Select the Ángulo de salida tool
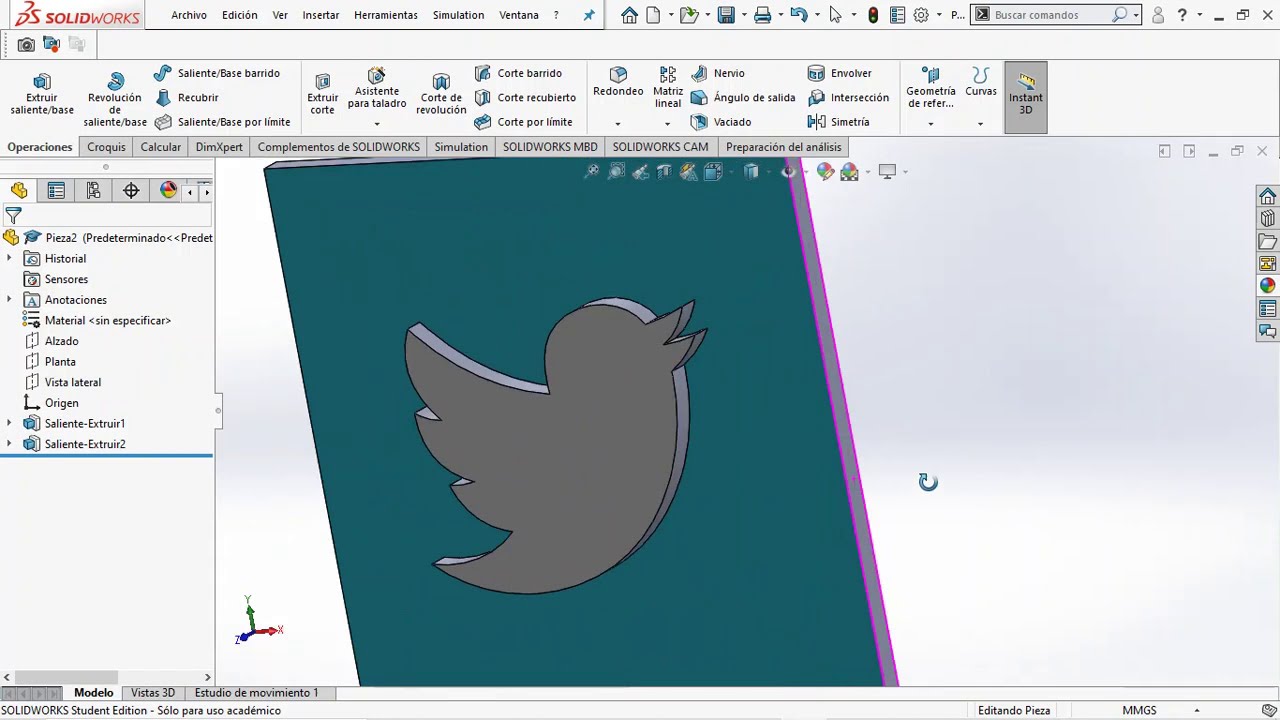Viewport: 1280px width, 720px height. (743, 98)
